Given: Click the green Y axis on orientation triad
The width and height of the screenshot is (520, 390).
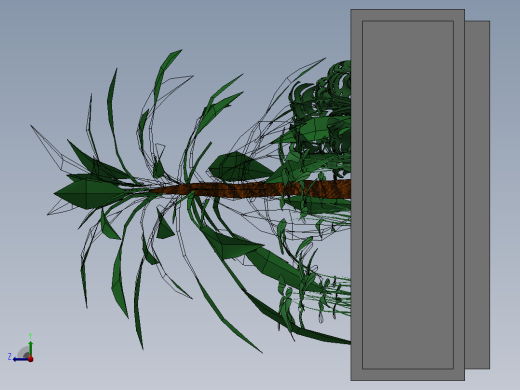Looking at the screenshot, I should tap(30, 348).
